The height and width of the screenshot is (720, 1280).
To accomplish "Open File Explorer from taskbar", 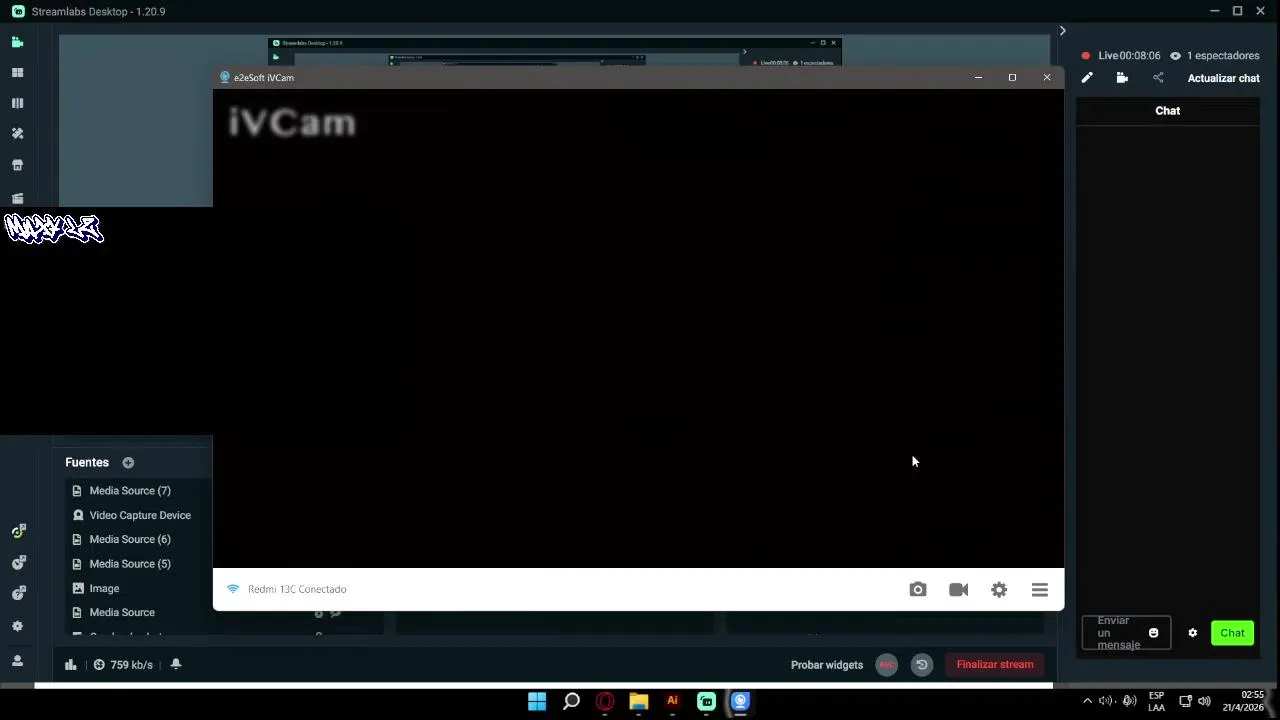I will click(x=639, y=701).
